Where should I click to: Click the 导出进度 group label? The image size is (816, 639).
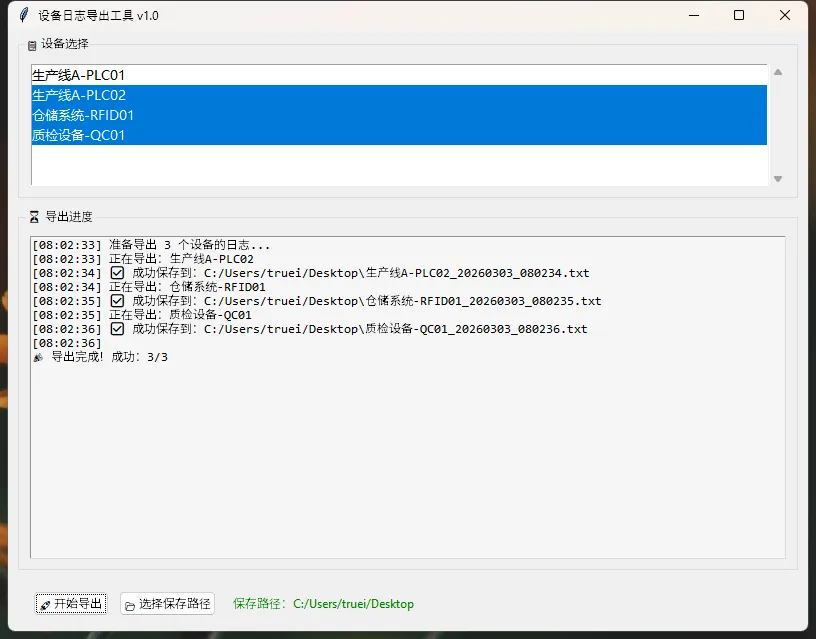(x=69, y=216)
